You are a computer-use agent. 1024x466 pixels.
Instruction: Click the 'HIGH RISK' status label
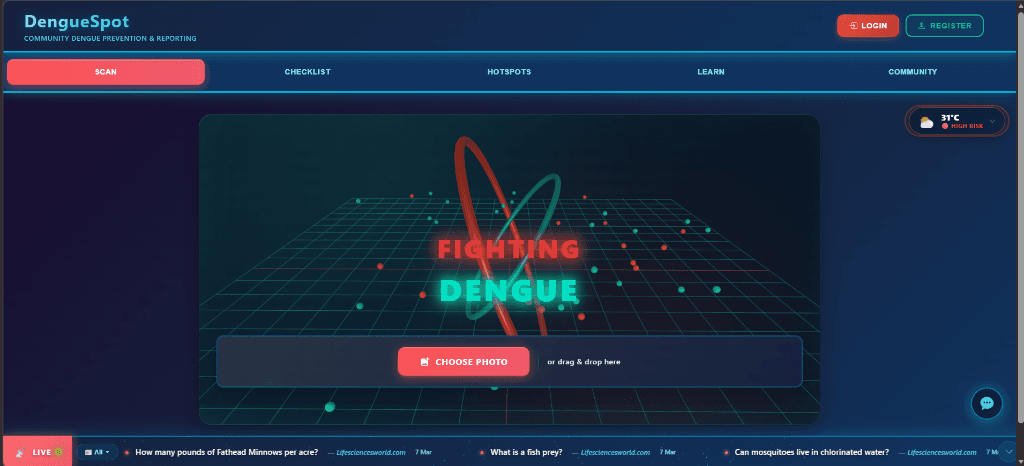click(967, 126)
